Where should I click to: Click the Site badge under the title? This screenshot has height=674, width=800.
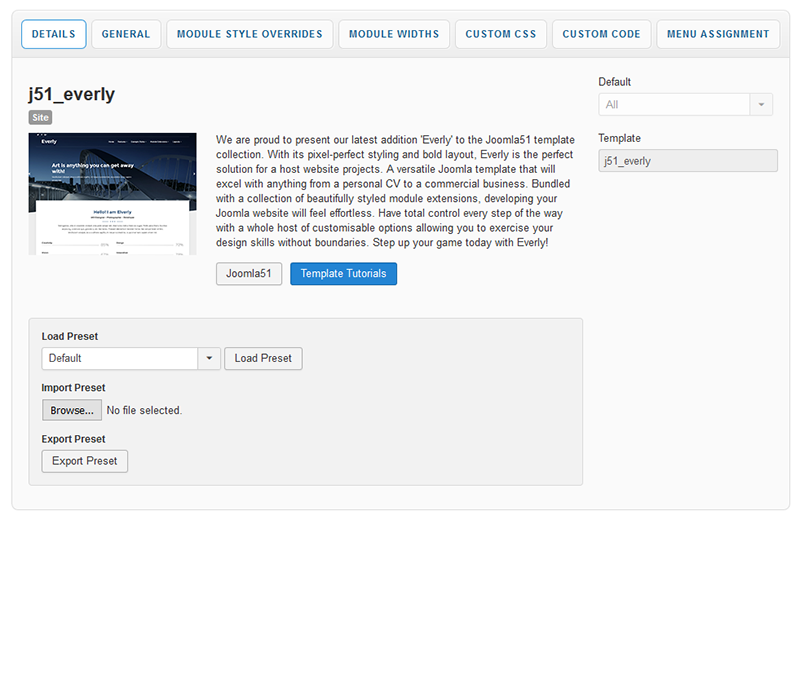[40, 117]
